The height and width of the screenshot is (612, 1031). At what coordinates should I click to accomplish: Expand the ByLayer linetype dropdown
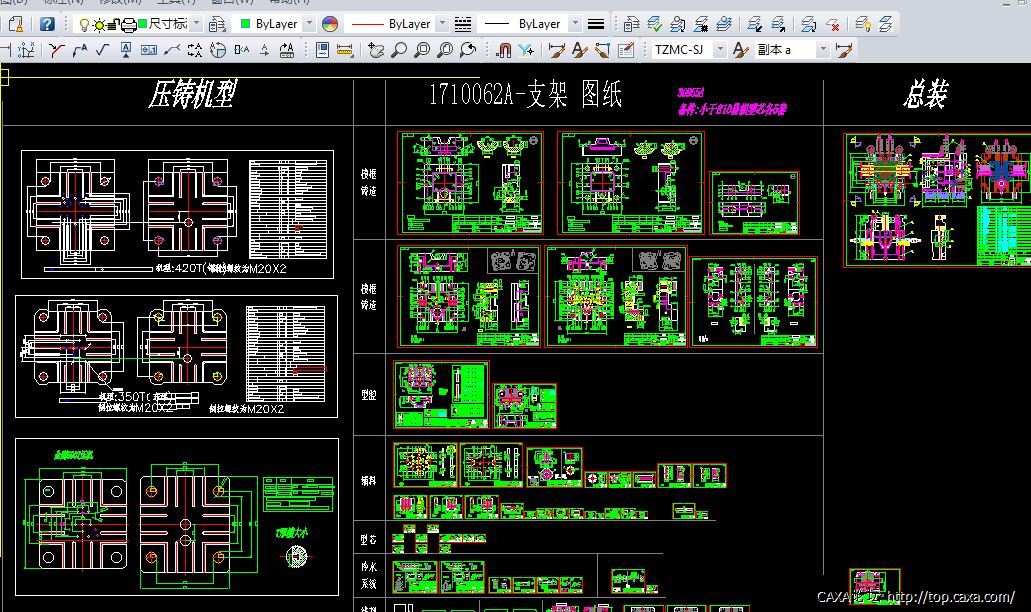click(441, 23)
